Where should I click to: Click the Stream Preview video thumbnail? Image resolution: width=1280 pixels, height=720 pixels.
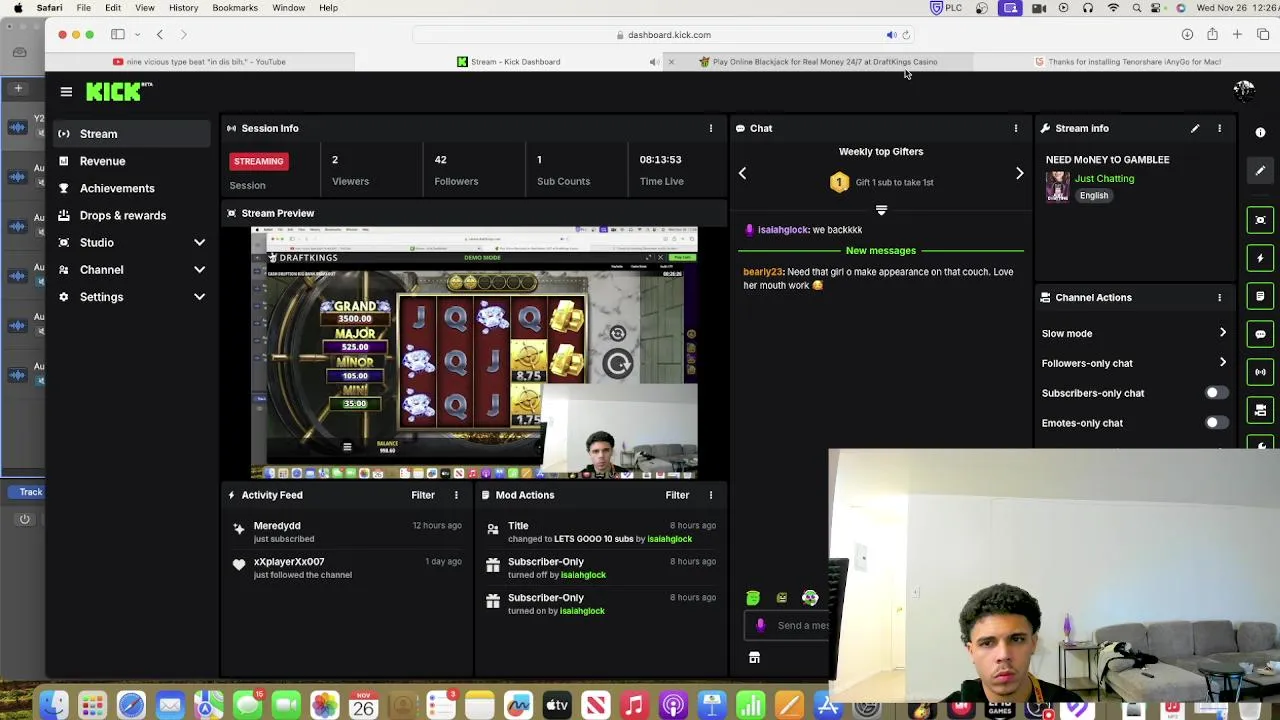point(474,353)
